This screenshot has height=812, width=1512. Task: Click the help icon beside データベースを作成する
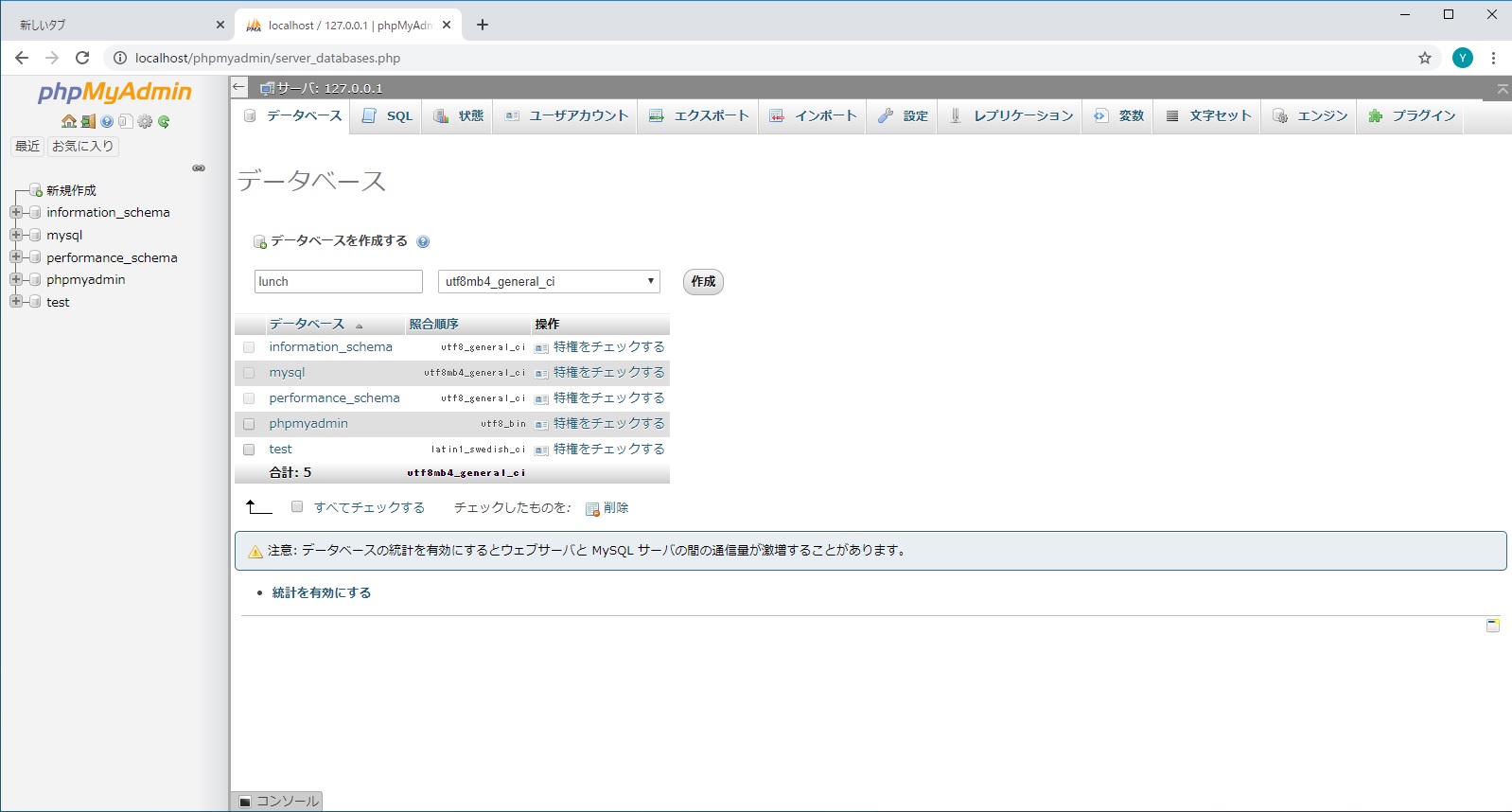coord(423,241)
